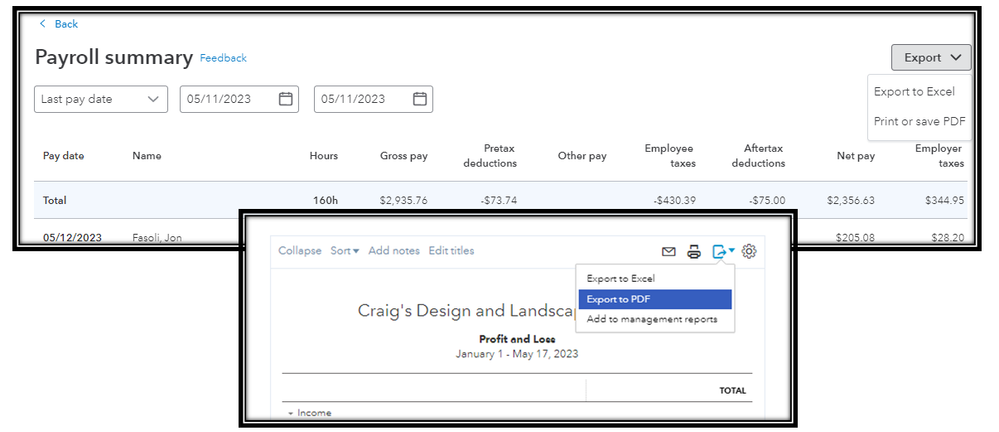The image size is (999, 432).
Task: Click the email envelope icon in report toolbar
Action: [668, 252]
